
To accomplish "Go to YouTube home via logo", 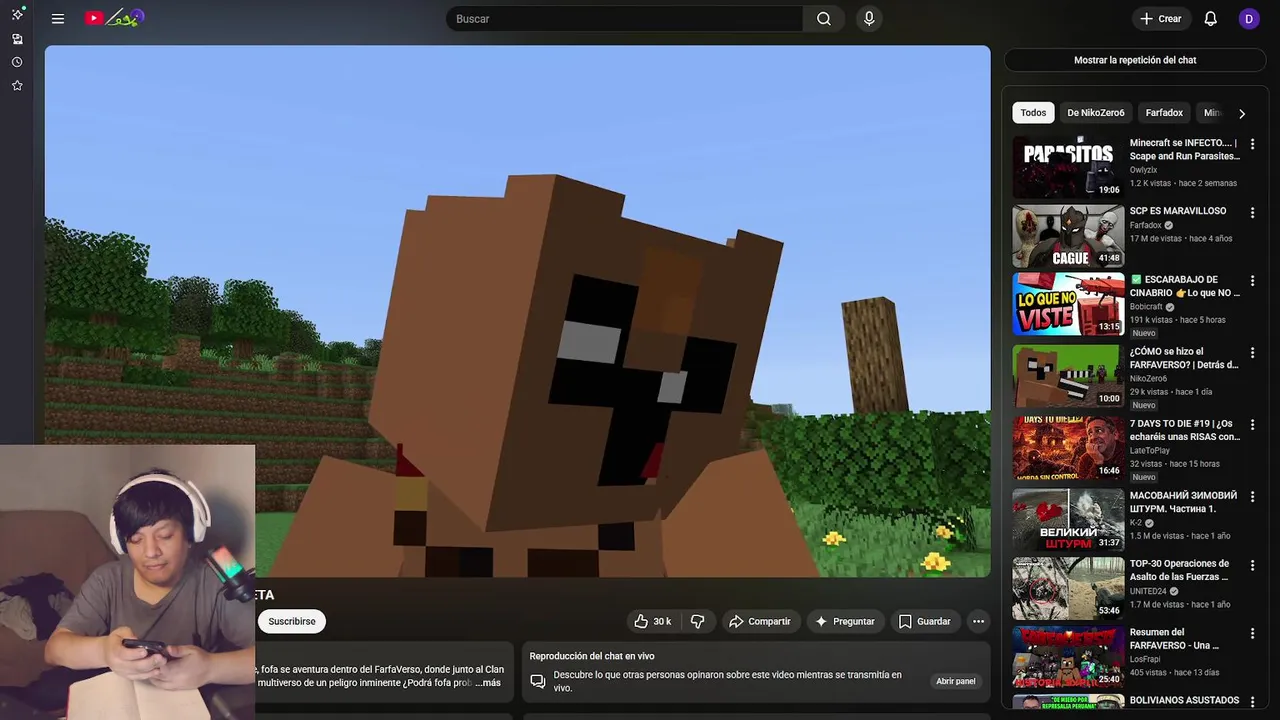I will 114,18.
